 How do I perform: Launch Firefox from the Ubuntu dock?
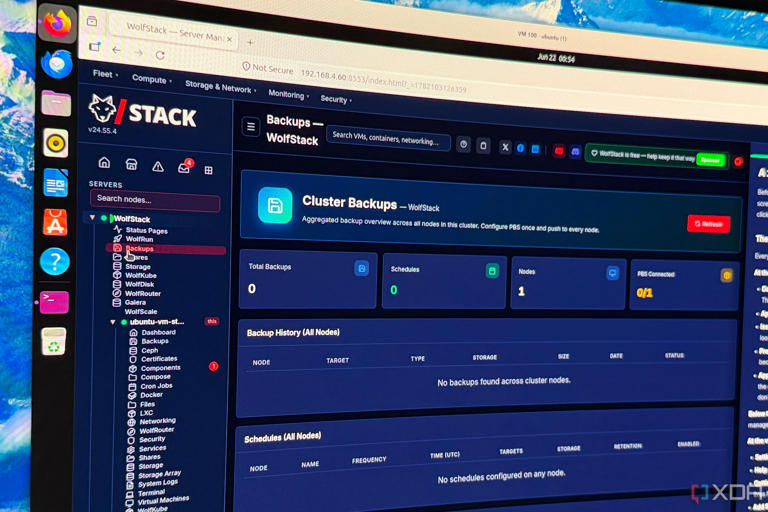coord(57,23)
